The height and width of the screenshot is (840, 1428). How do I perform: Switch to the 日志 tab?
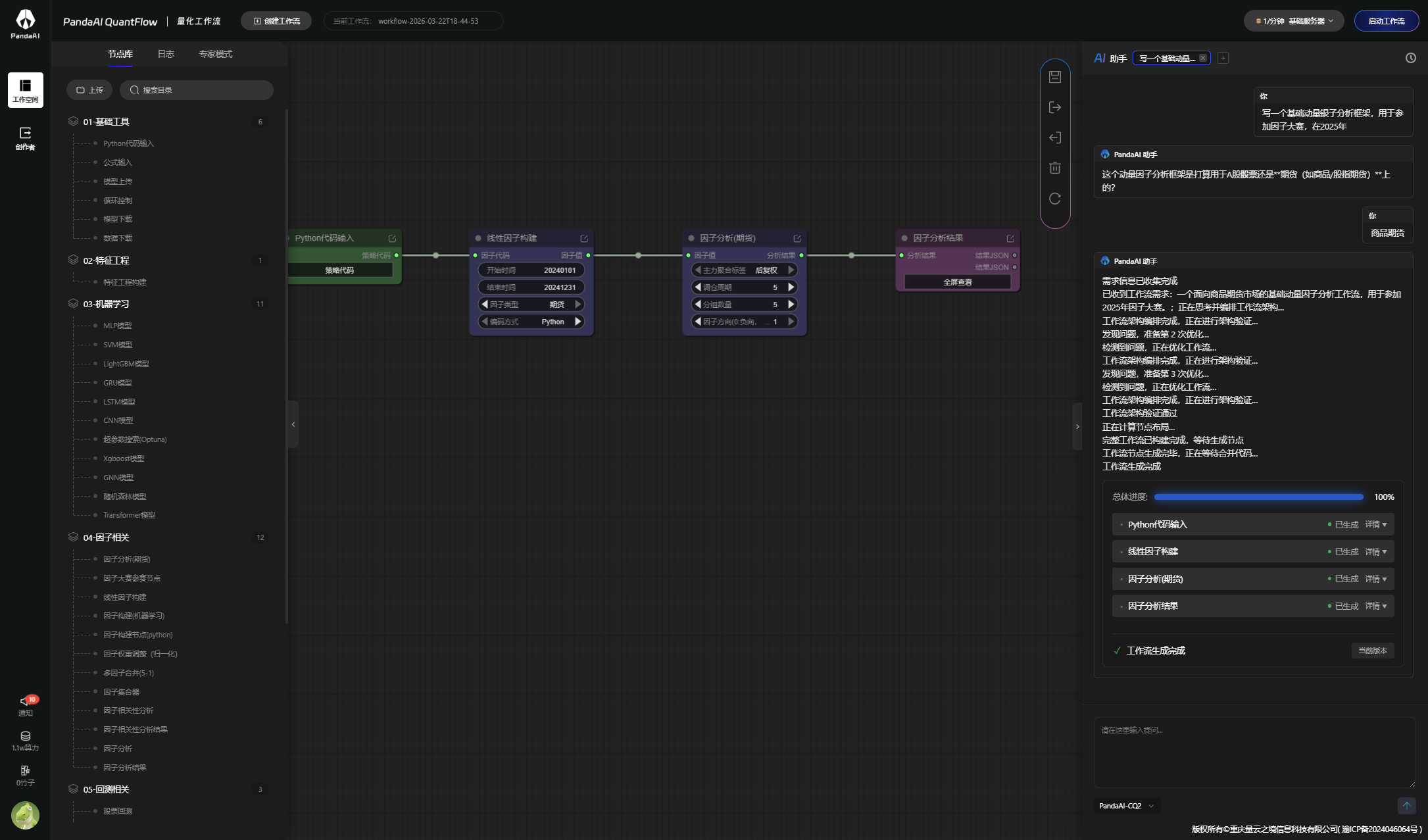pyautogui.click(x=166, y=54)
